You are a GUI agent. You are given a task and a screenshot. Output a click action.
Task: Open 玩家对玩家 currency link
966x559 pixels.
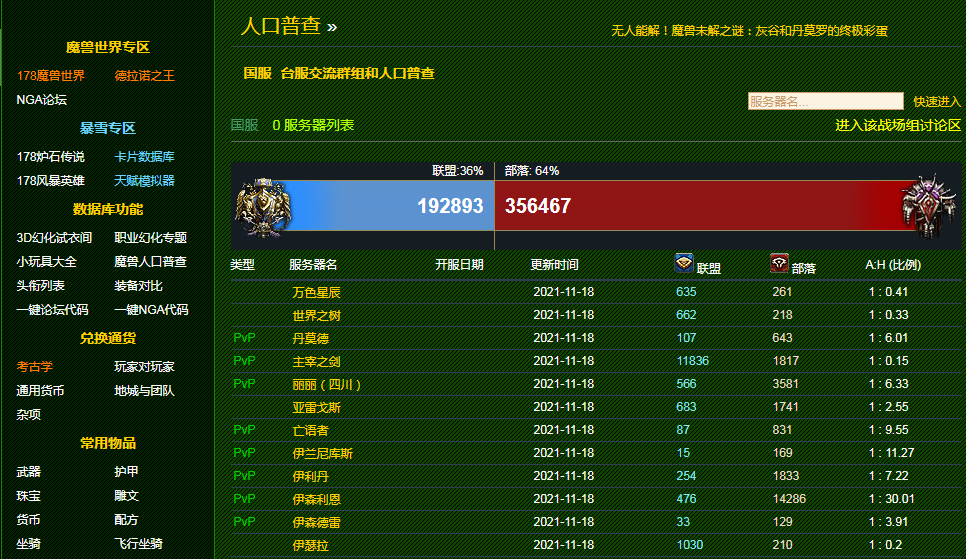[x=144, y=367]
